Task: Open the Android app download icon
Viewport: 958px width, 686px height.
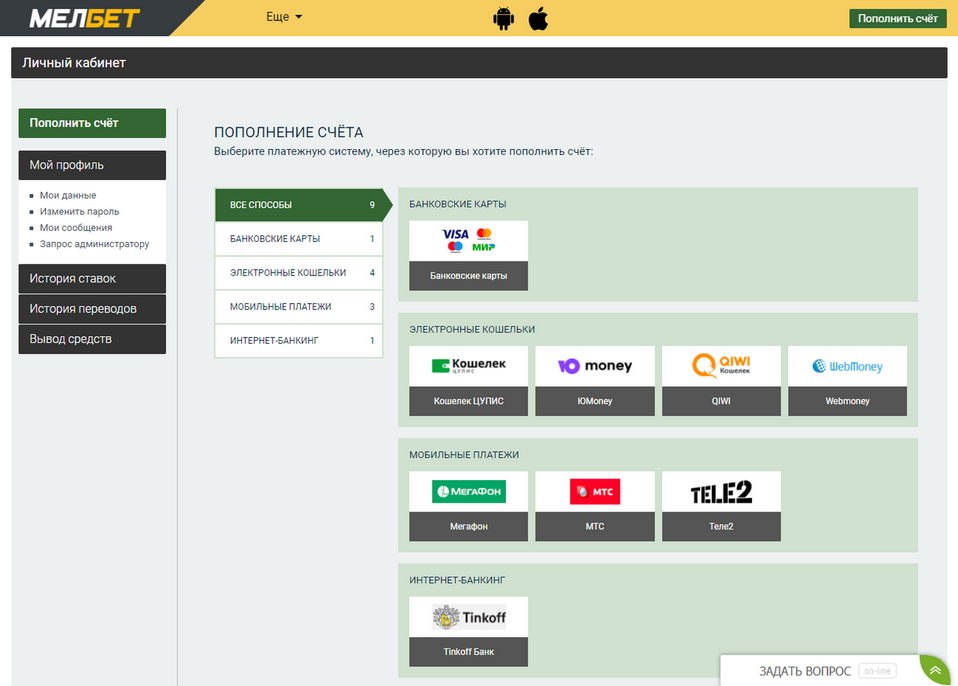Action: point(504,18)
